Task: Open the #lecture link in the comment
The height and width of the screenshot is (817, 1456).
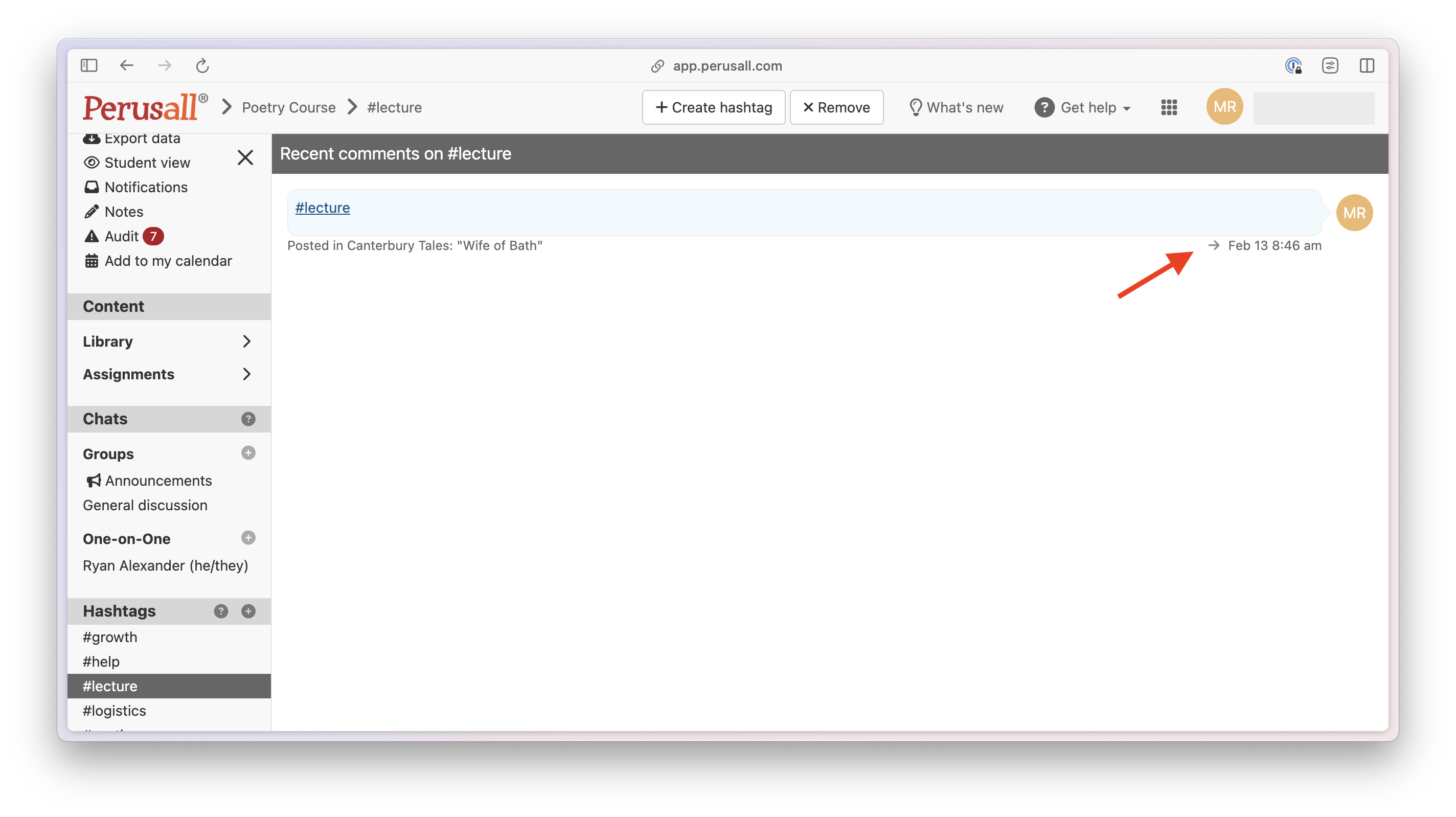Action: [x=322, y=208]
